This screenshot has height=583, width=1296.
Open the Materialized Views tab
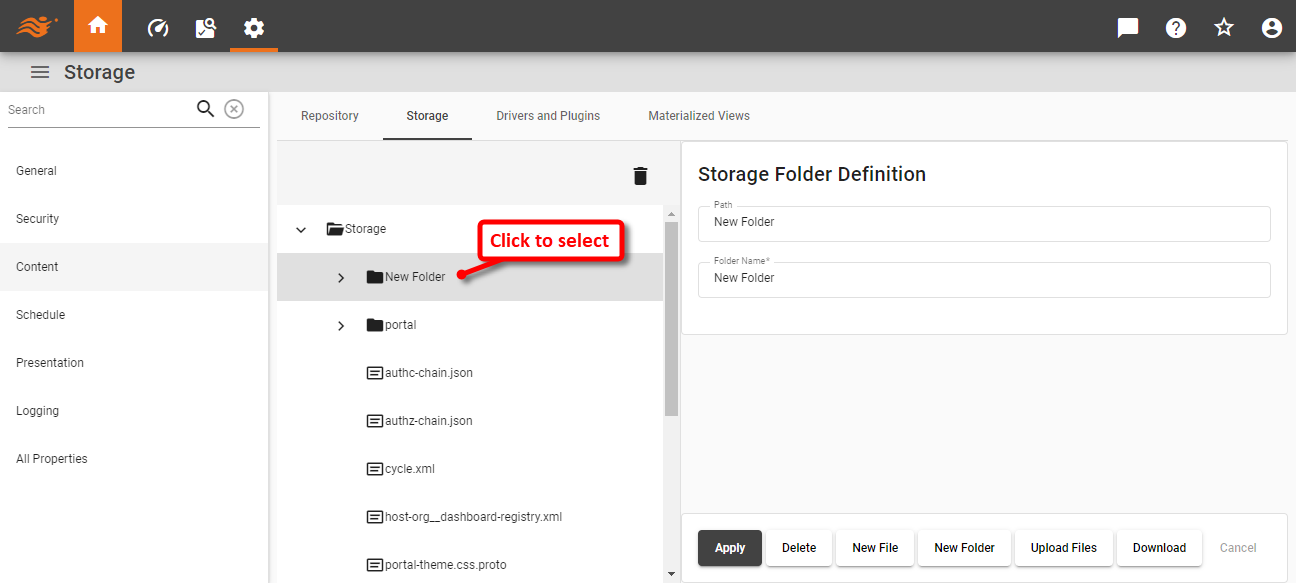(699, 116)
